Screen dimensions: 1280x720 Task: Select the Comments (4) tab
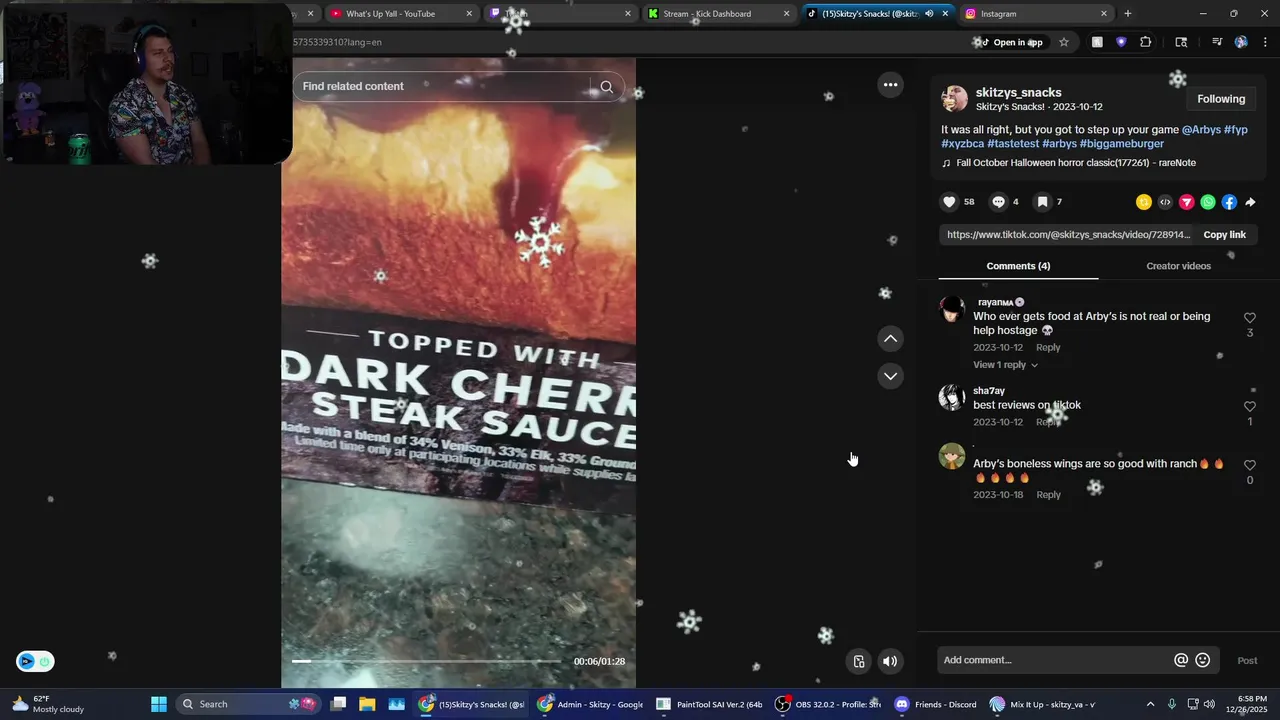pyautogui.click(x=1018, y=266)
